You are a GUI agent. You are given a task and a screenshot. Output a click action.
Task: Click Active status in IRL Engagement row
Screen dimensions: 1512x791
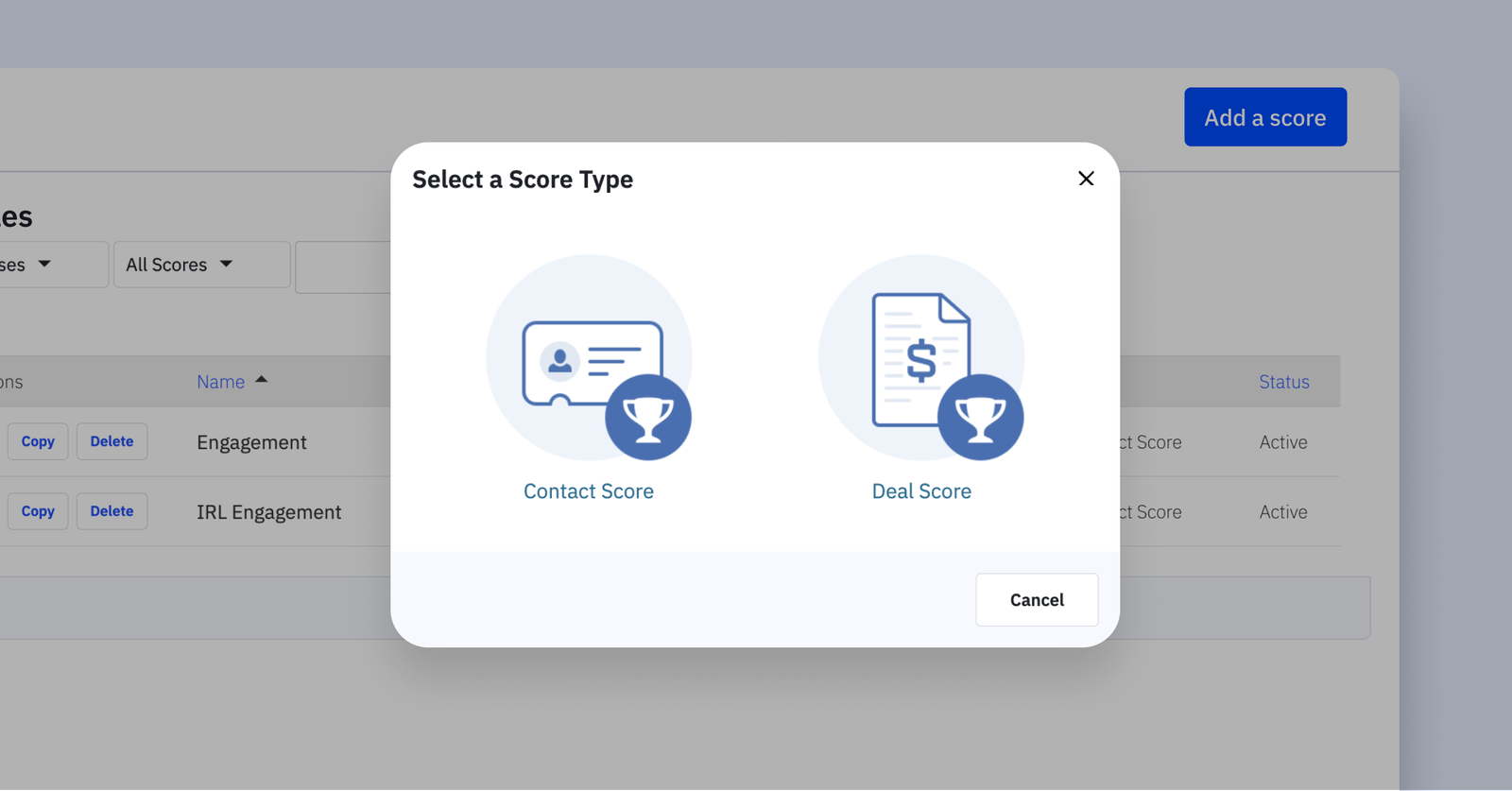(1282, 512)
